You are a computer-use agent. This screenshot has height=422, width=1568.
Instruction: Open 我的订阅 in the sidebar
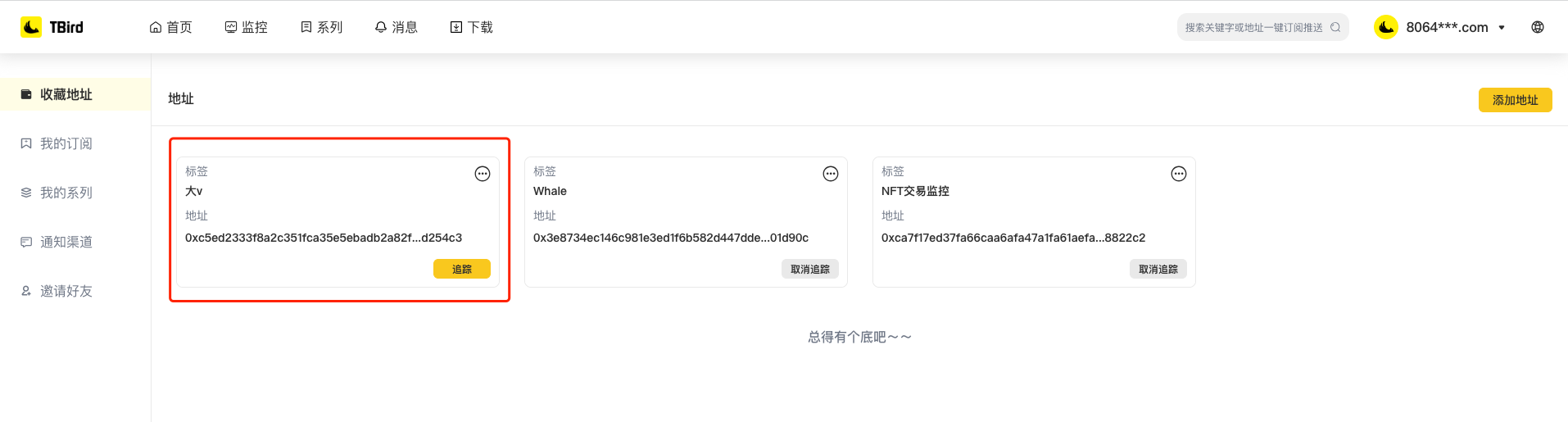tap(66, 143)
